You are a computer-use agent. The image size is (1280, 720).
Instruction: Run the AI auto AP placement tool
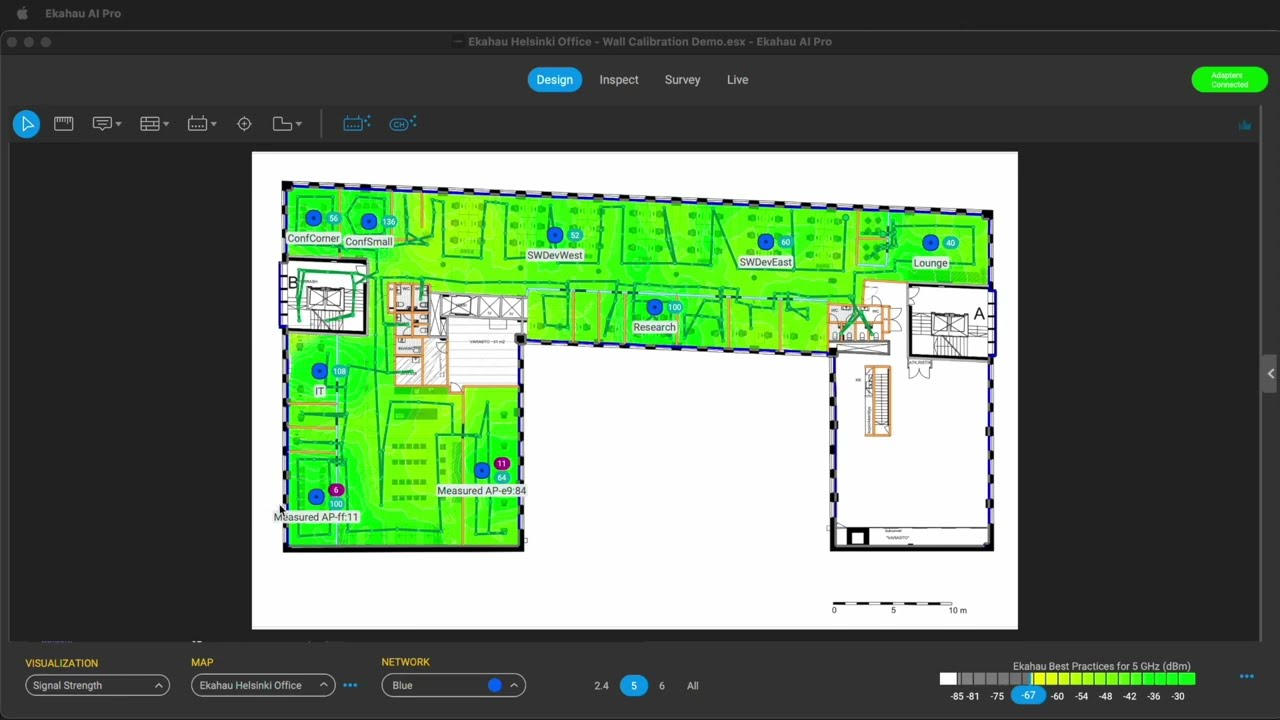click(x=355, y=123)
